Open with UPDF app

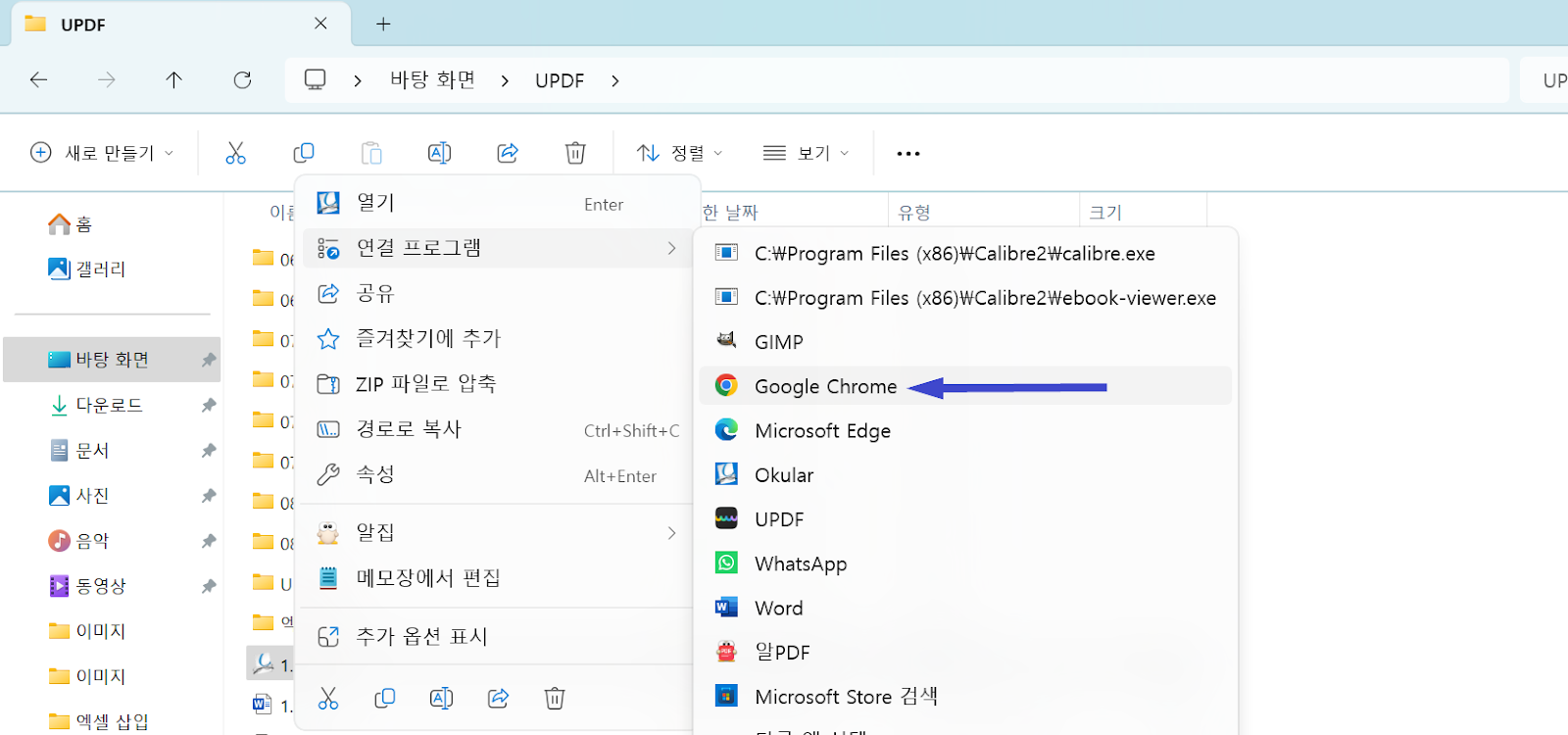pos(964,519)
